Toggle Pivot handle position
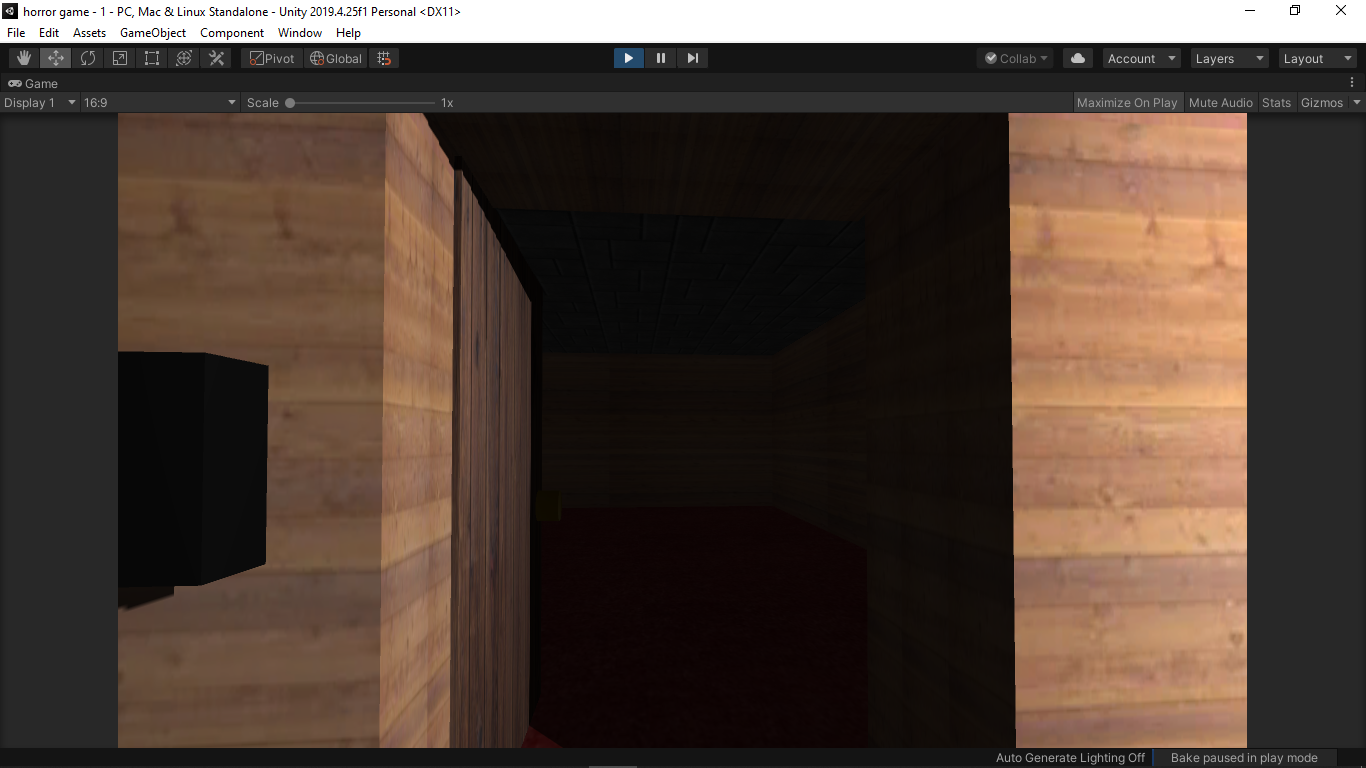The width and height of the screenshot is (1366, 768). pos(272,58)
